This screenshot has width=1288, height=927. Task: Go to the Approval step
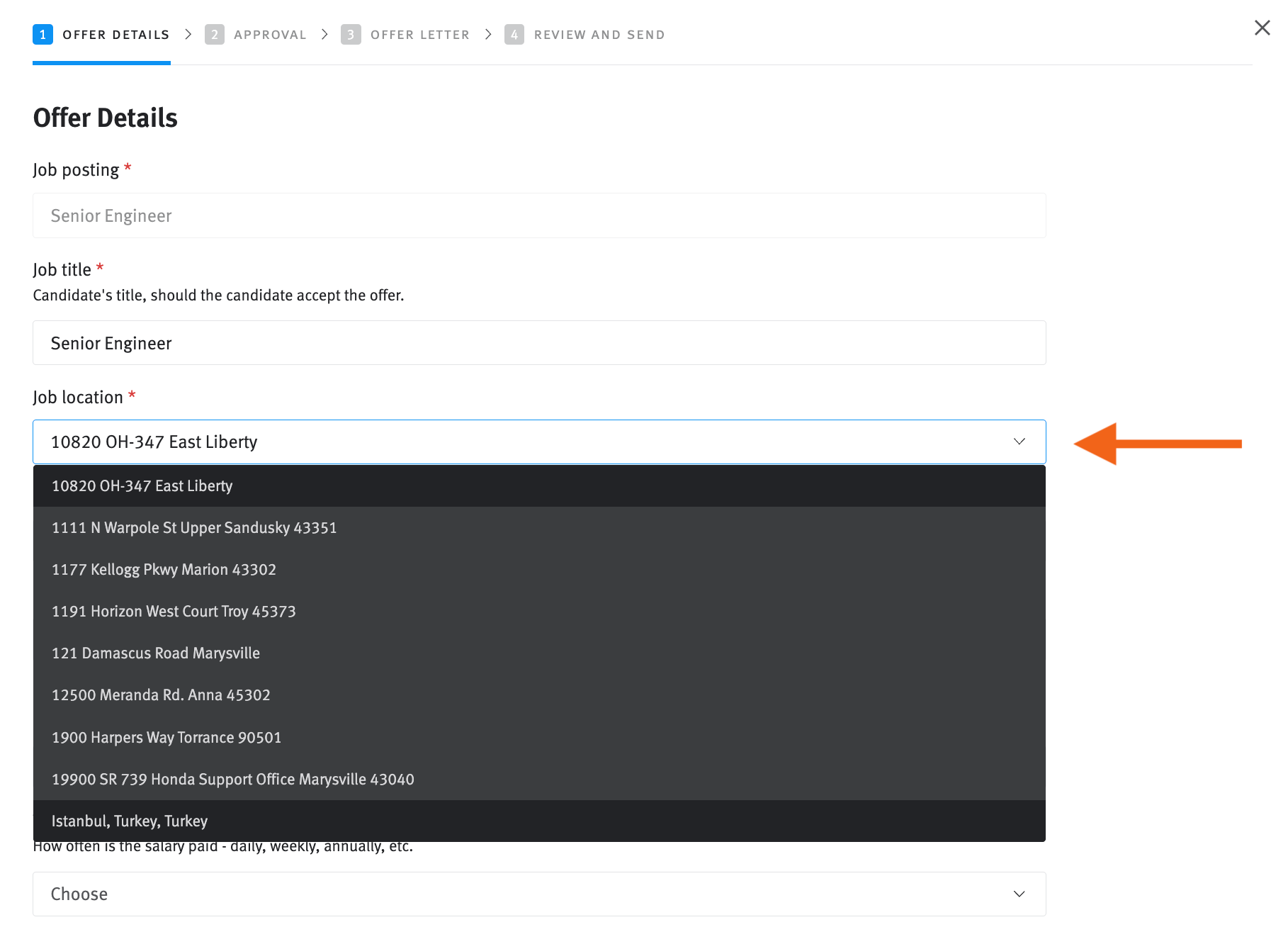point(256,35)
